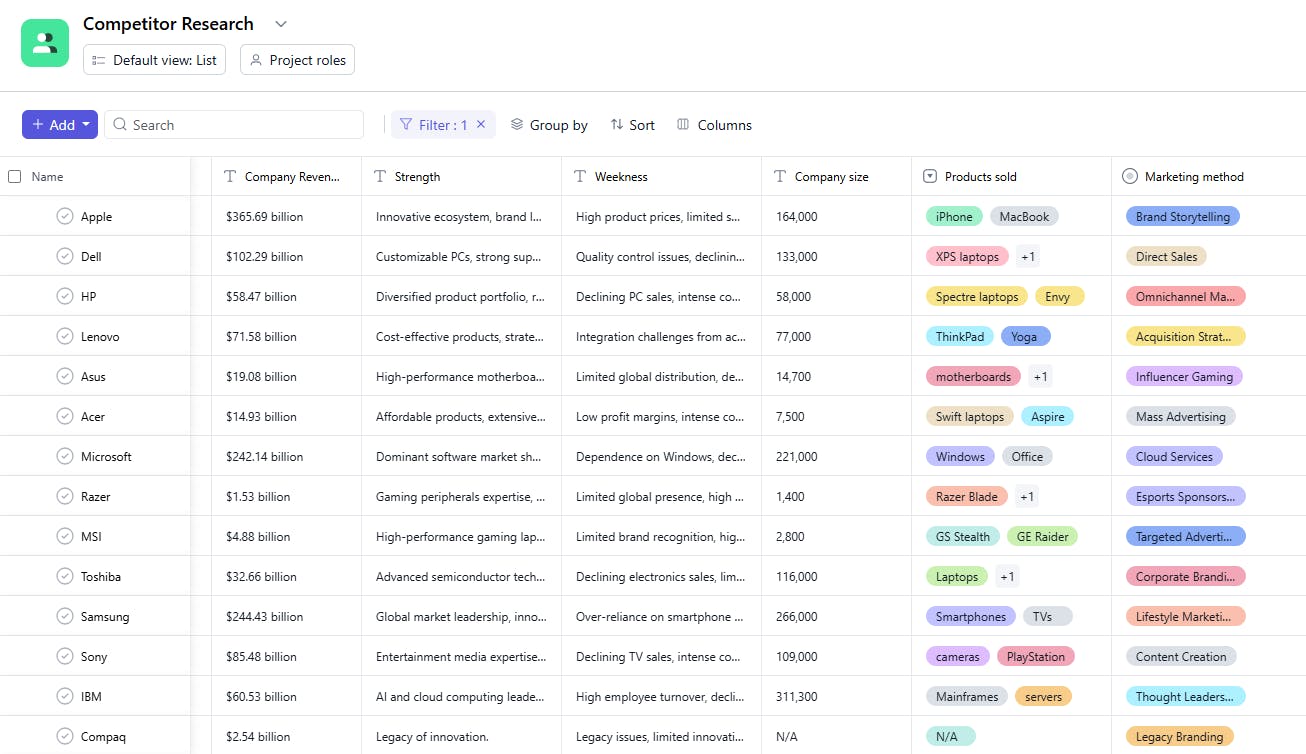Expand the Competitor Research title chevron
This screenshot has width=1306, height=754.
[x=281, y=24]
